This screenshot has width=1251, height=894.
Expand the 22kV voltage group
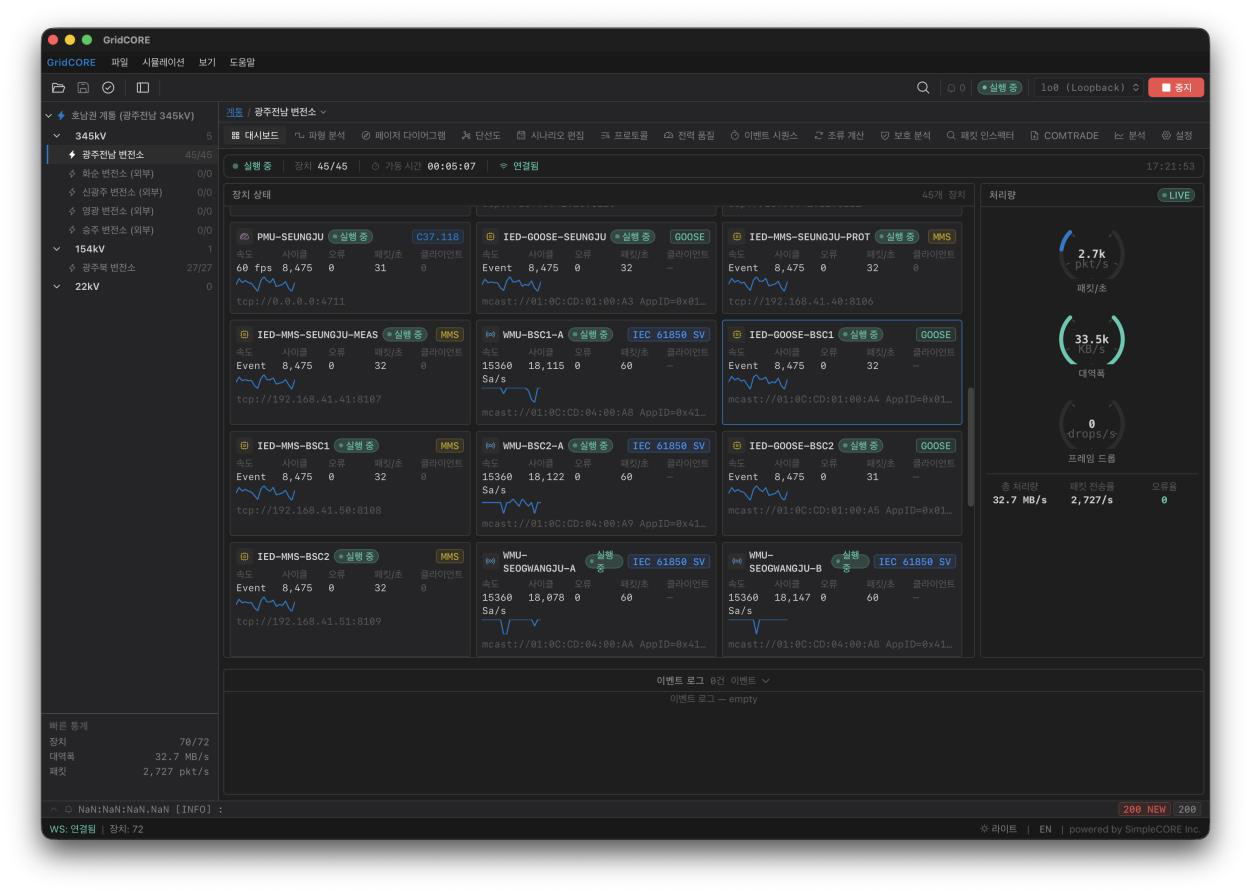click(x=57, y=287)
